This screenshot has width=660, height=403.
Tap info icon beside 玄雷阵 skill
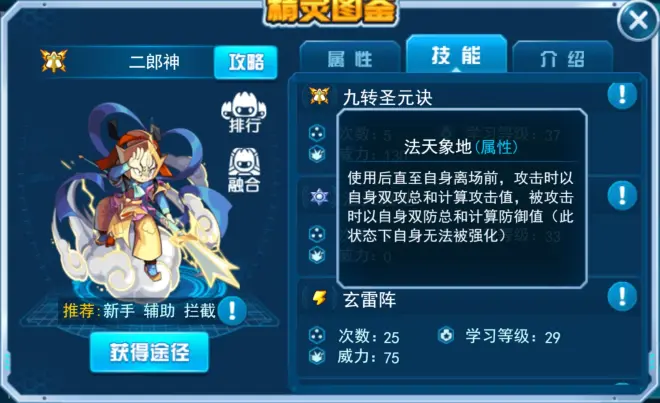(x=622, y=296)
